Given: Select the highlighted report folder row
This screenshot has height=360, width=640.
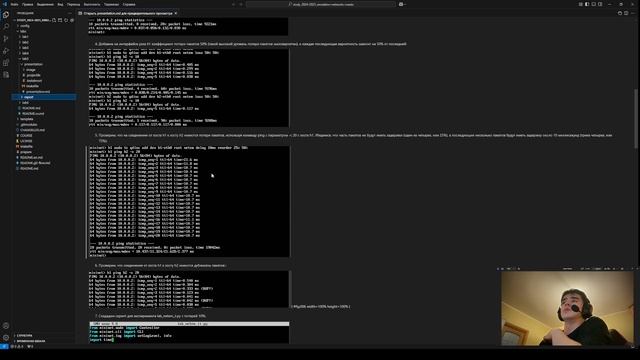Looking at the screenshot, I should pos(44,97).
